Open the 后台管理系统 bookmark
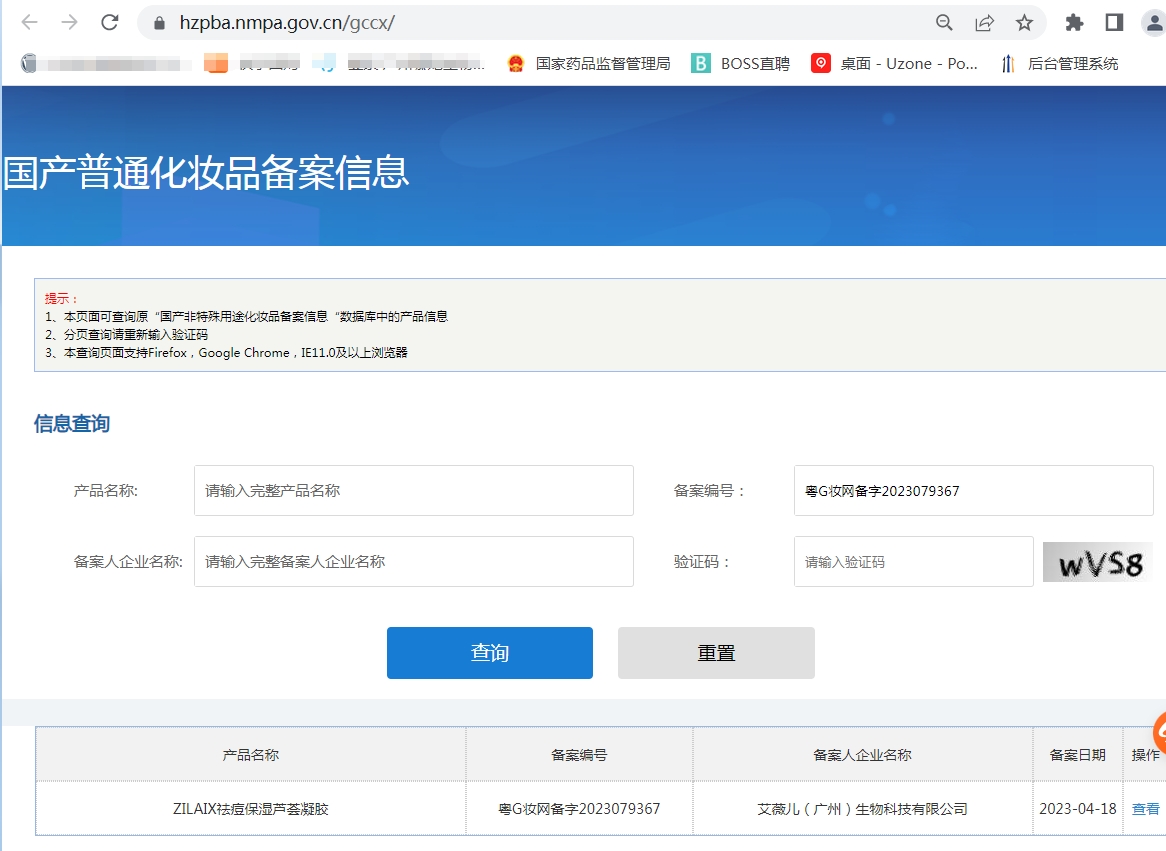Image resolution: width=1166 pixels, height=851 pixels. [1059, 63]
